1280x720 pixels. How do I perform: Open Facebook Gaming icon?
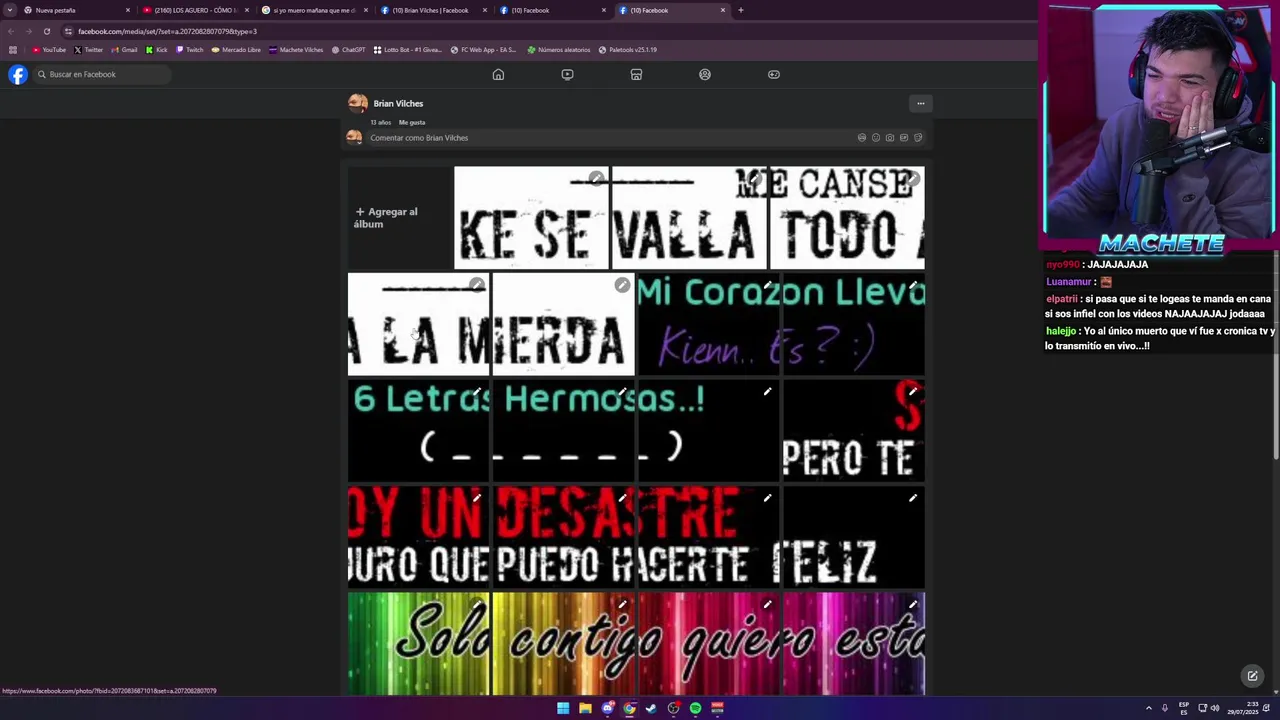pyautogui.click(x=774, y=74)
